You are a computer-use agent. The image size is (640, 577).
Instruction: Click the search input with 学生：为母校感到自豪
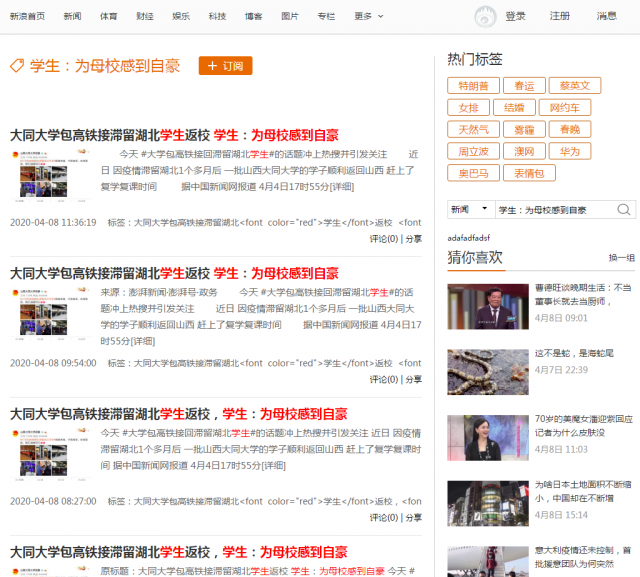pyautogui.click(x=555, y=210)
